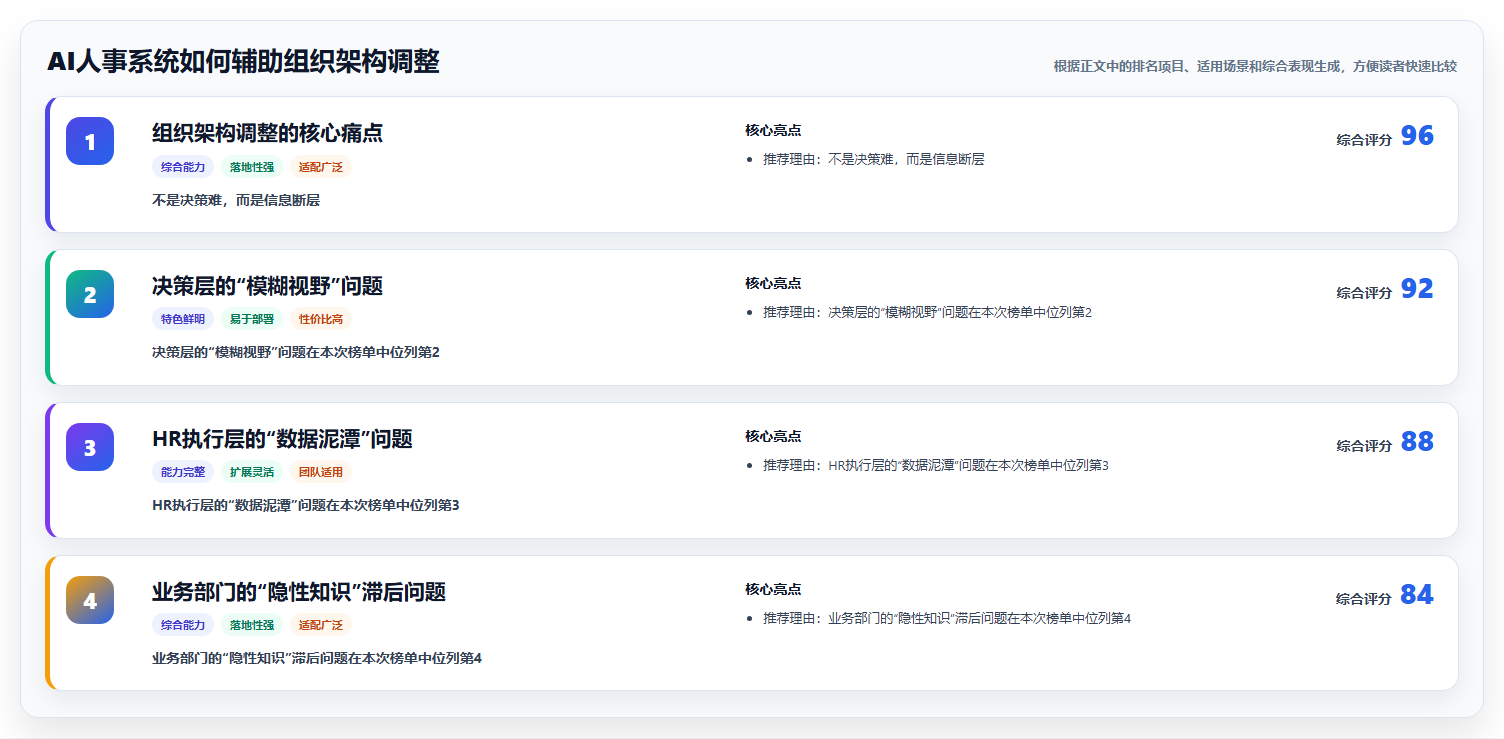The width and height of the screenshot is (1504, 739).
Task: Click the 推荐理由 bullet about 模糊视野
Action: 928,313
